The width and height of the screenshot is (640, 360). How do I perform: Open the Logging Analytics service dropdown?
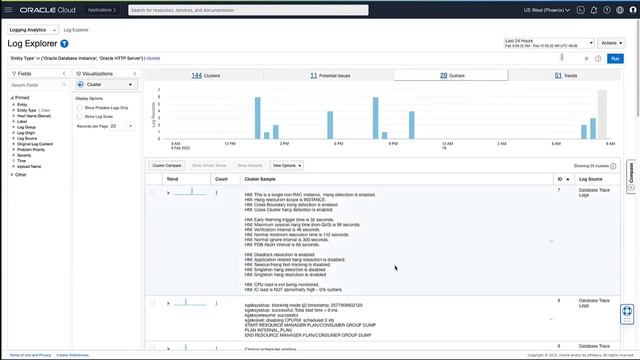tap(33, 30)
